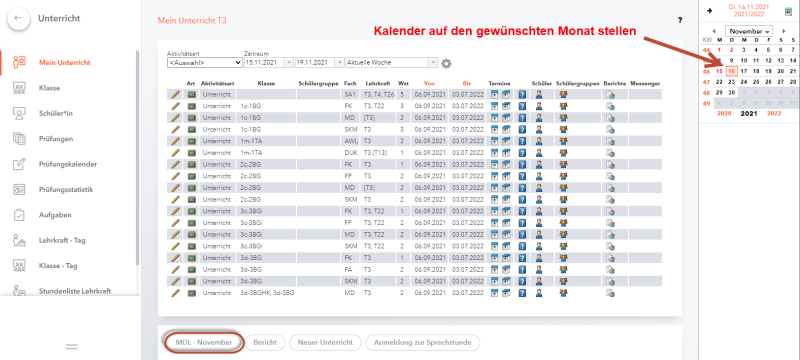Go back with the round arrow button
800x360 pixels.
18,18
